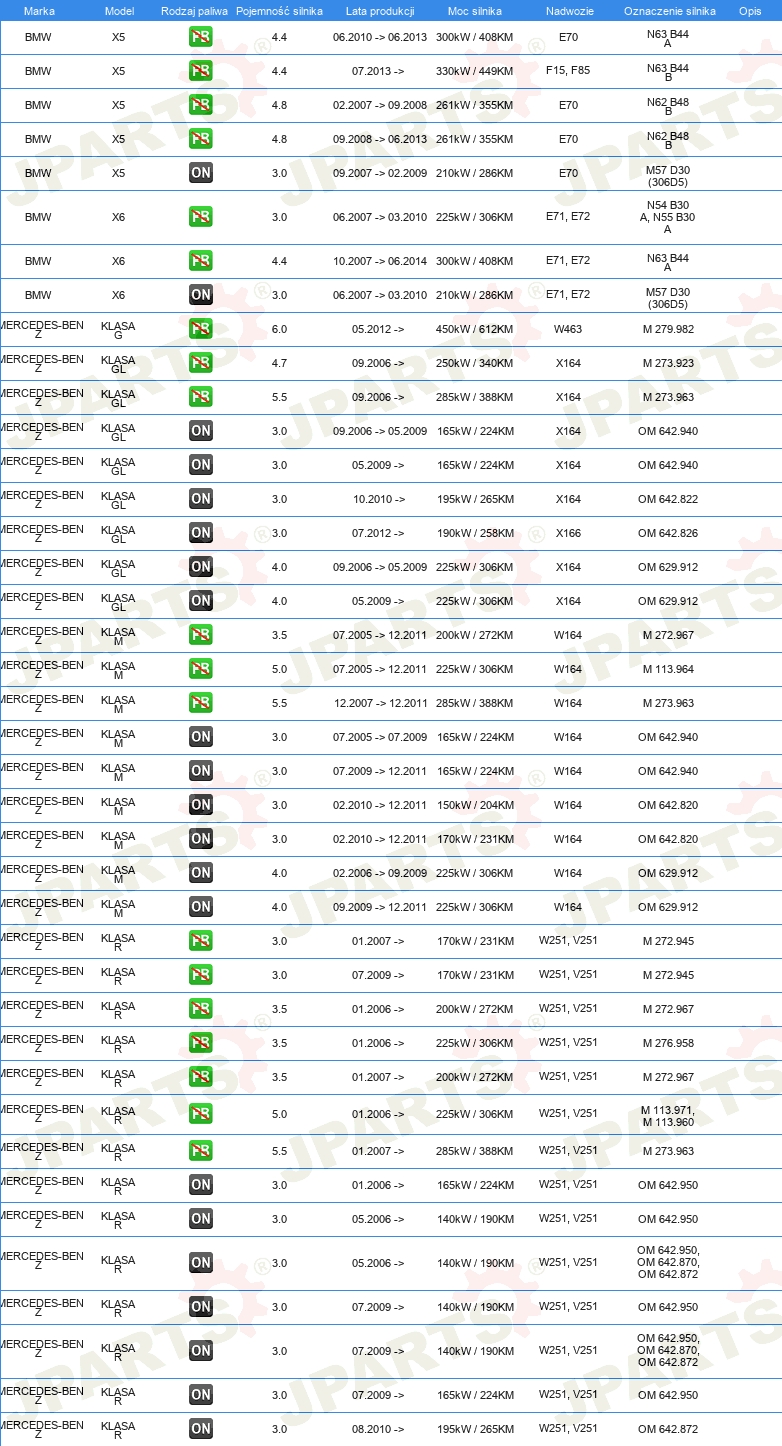Click production dates 10.2007 -> 06.2014
This screenshot has height=1446, width=782.
point(380,261)
